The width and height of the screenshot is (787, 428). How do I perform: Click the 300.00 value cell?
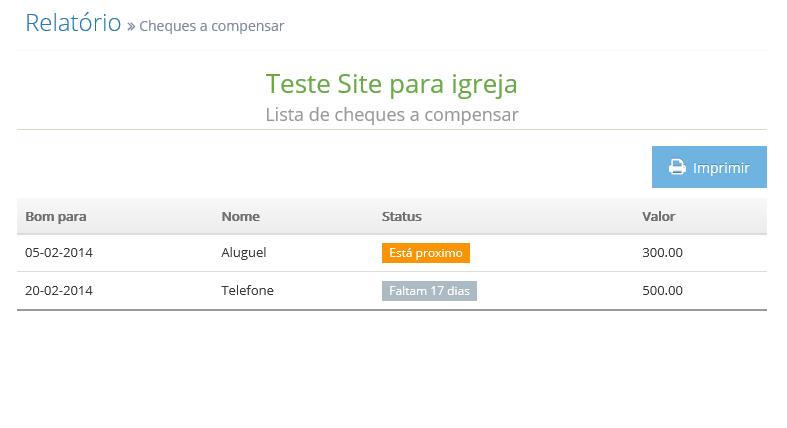(x=663, y=252)
